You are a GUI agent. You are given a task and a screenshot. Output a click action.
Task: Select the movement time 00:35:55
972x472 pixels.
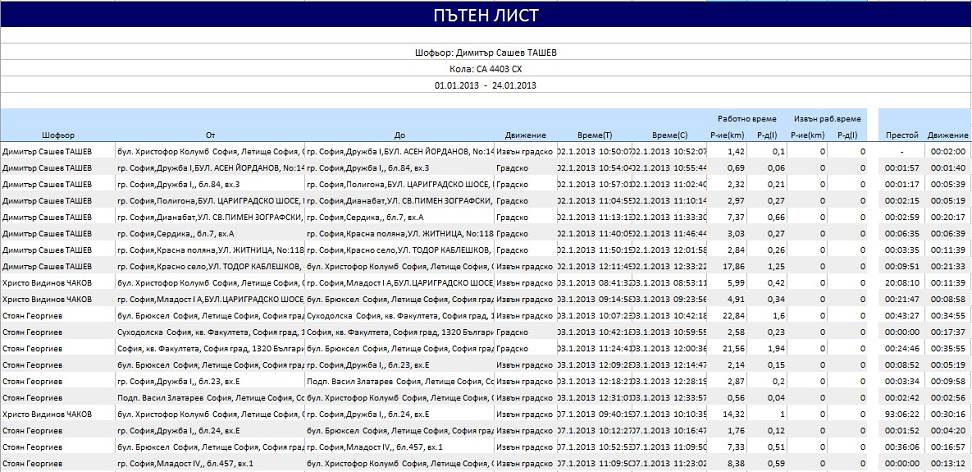pos(948,349)
